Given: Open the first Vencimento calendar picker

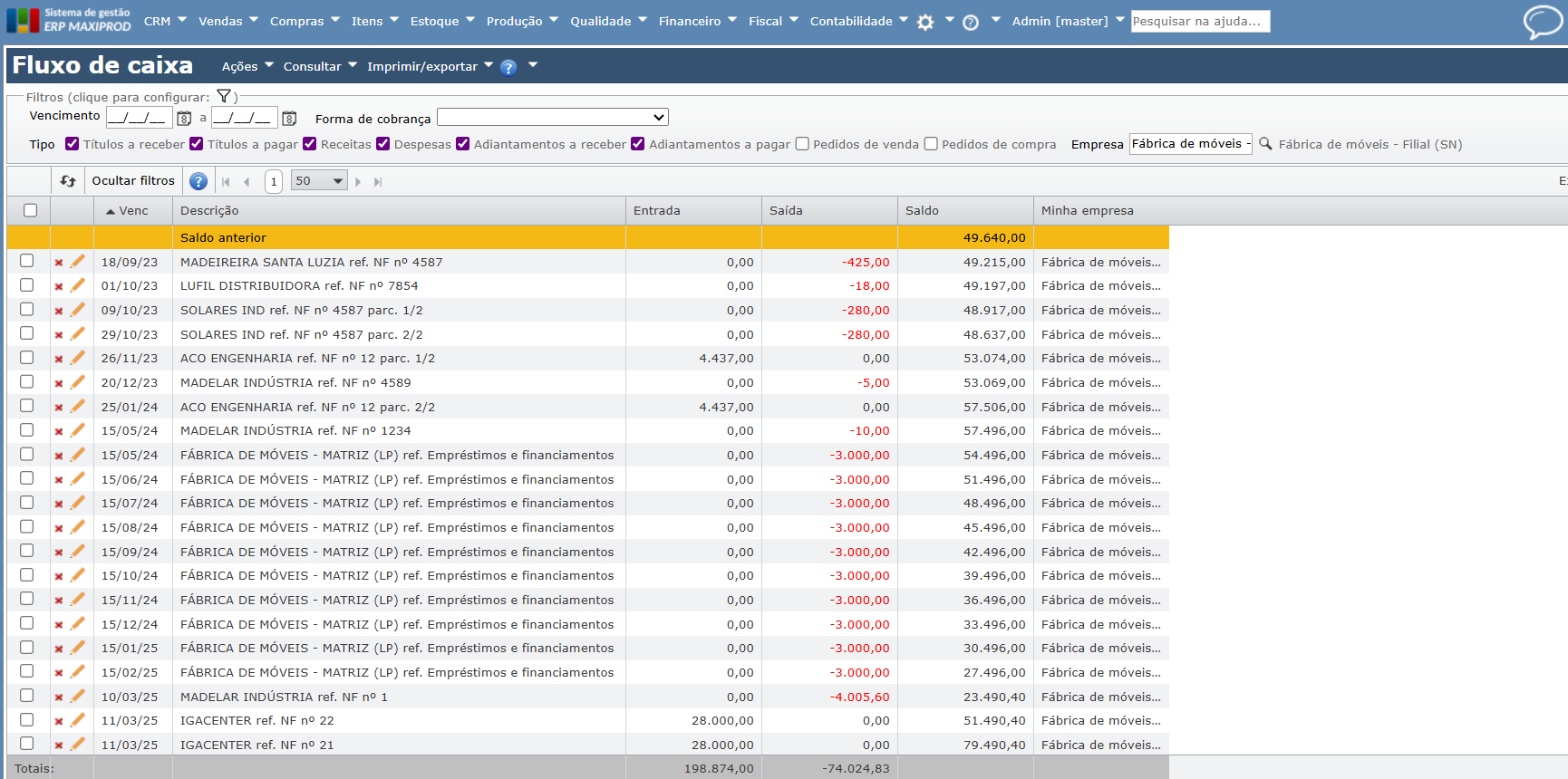Looking at the screenshot, I should 184,118.
